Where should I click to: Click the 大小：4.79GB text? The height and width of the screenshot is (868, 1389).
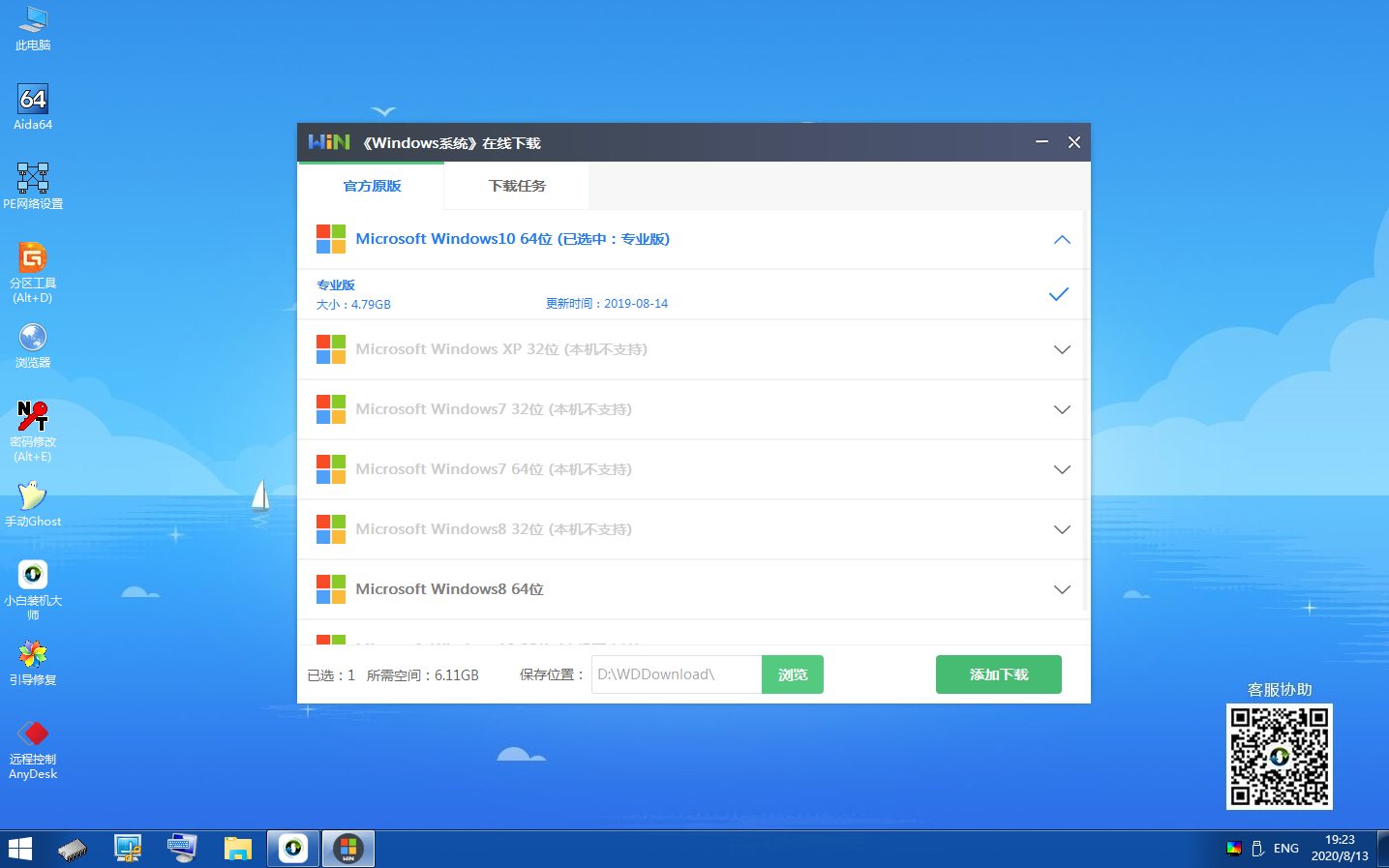click(x=353, y=304)
